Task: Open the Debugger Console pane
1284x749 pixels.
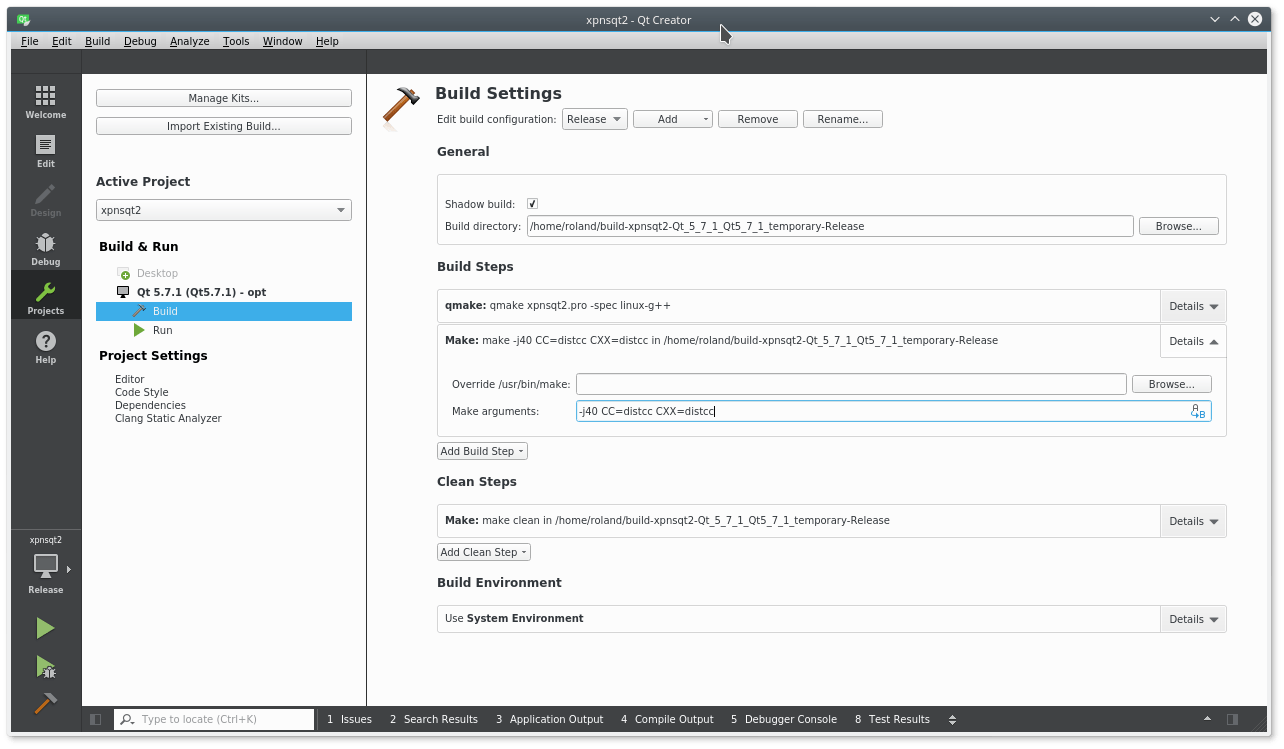Action: tap(784, 719)
